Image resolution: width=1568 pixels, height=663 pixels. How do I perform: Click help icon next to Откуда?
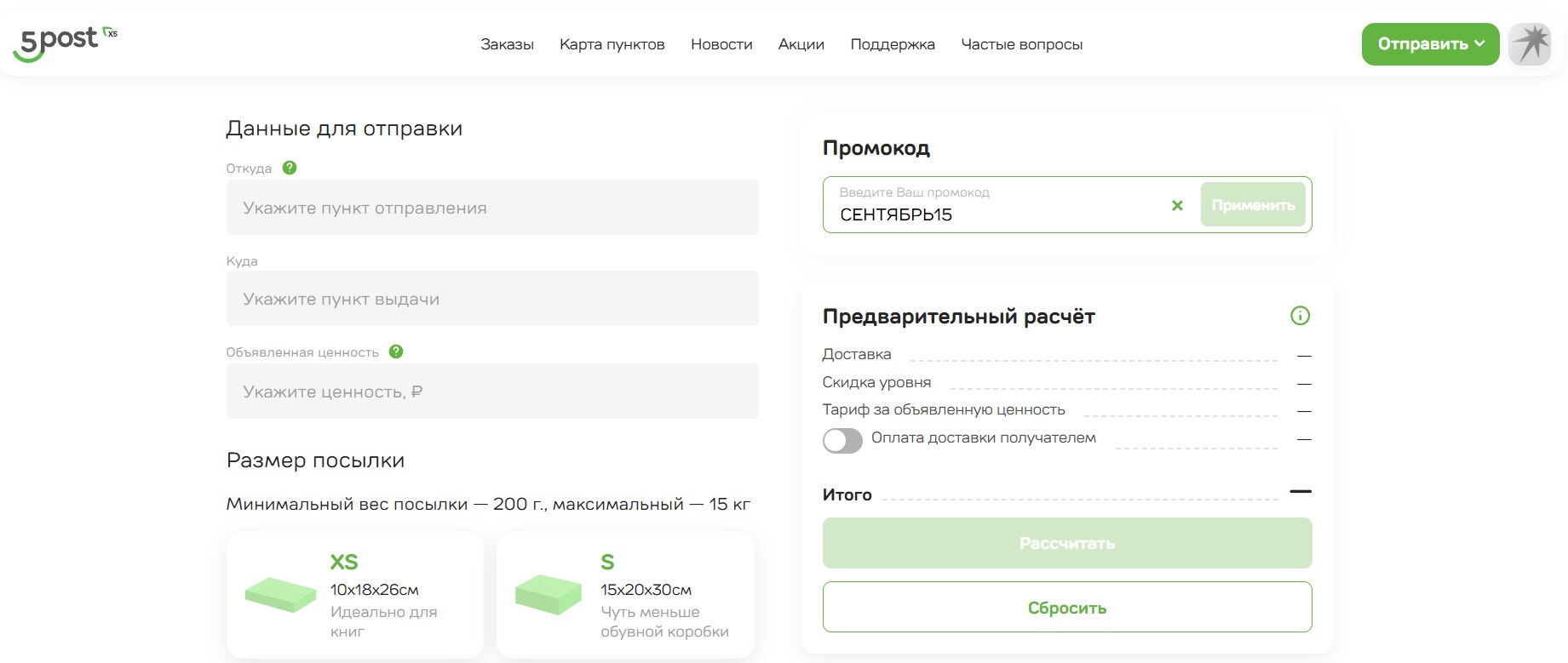(x=290, y=168)
